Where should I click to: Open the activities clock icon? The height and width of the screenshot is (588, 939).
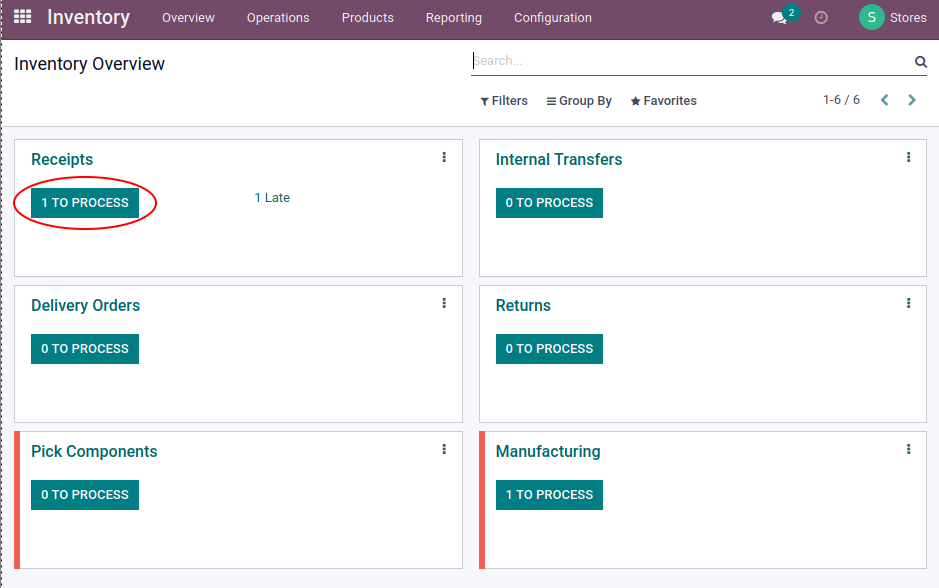click(821, 18)
